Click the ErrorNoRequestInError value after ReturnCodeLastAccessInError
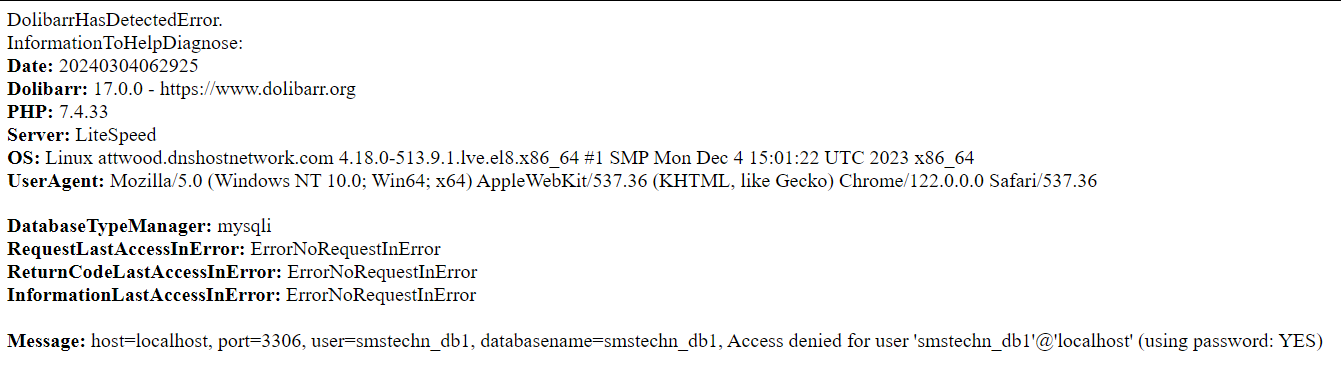 (382, 272)
